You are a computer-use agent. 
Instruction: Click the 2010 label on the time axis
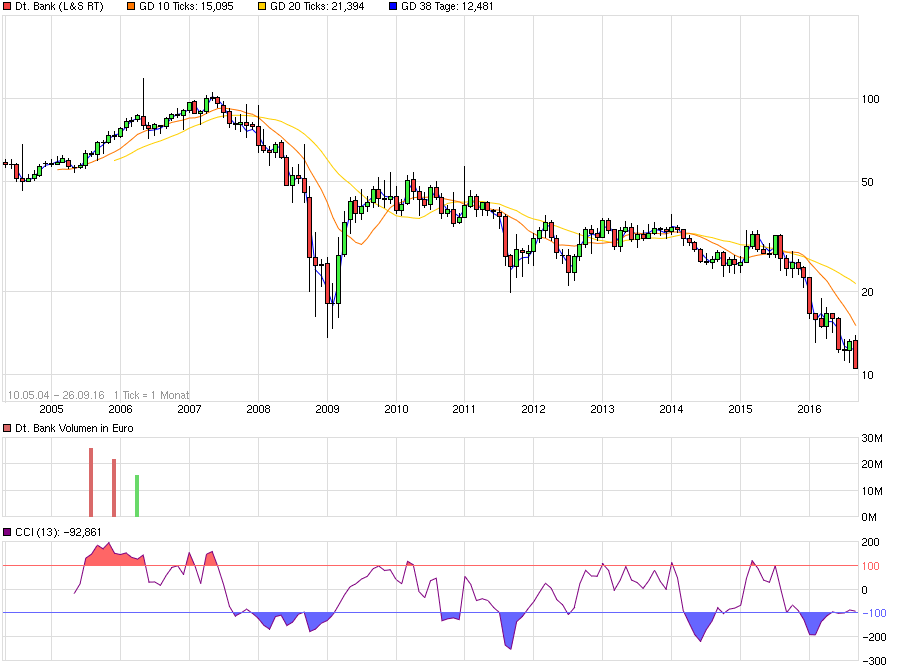click(x=396, y=409)
